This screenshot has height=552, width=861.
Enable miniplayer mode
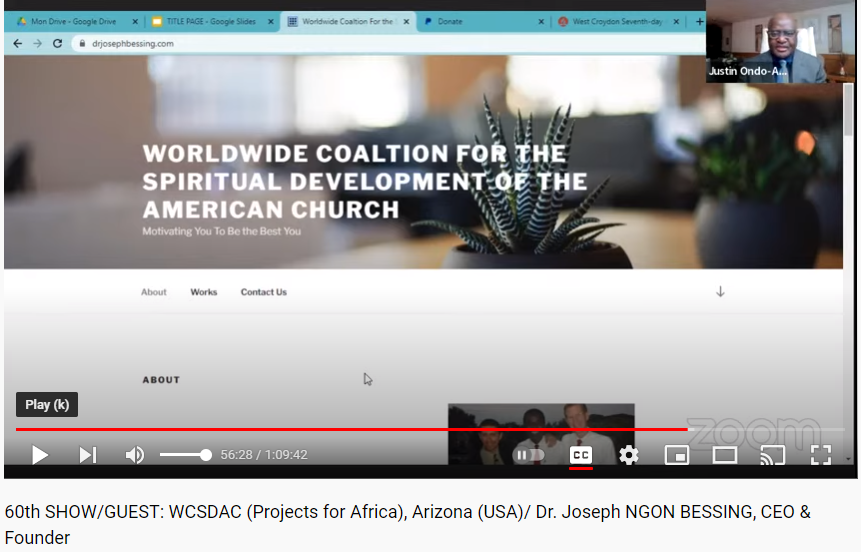click(x=676, y=455)
